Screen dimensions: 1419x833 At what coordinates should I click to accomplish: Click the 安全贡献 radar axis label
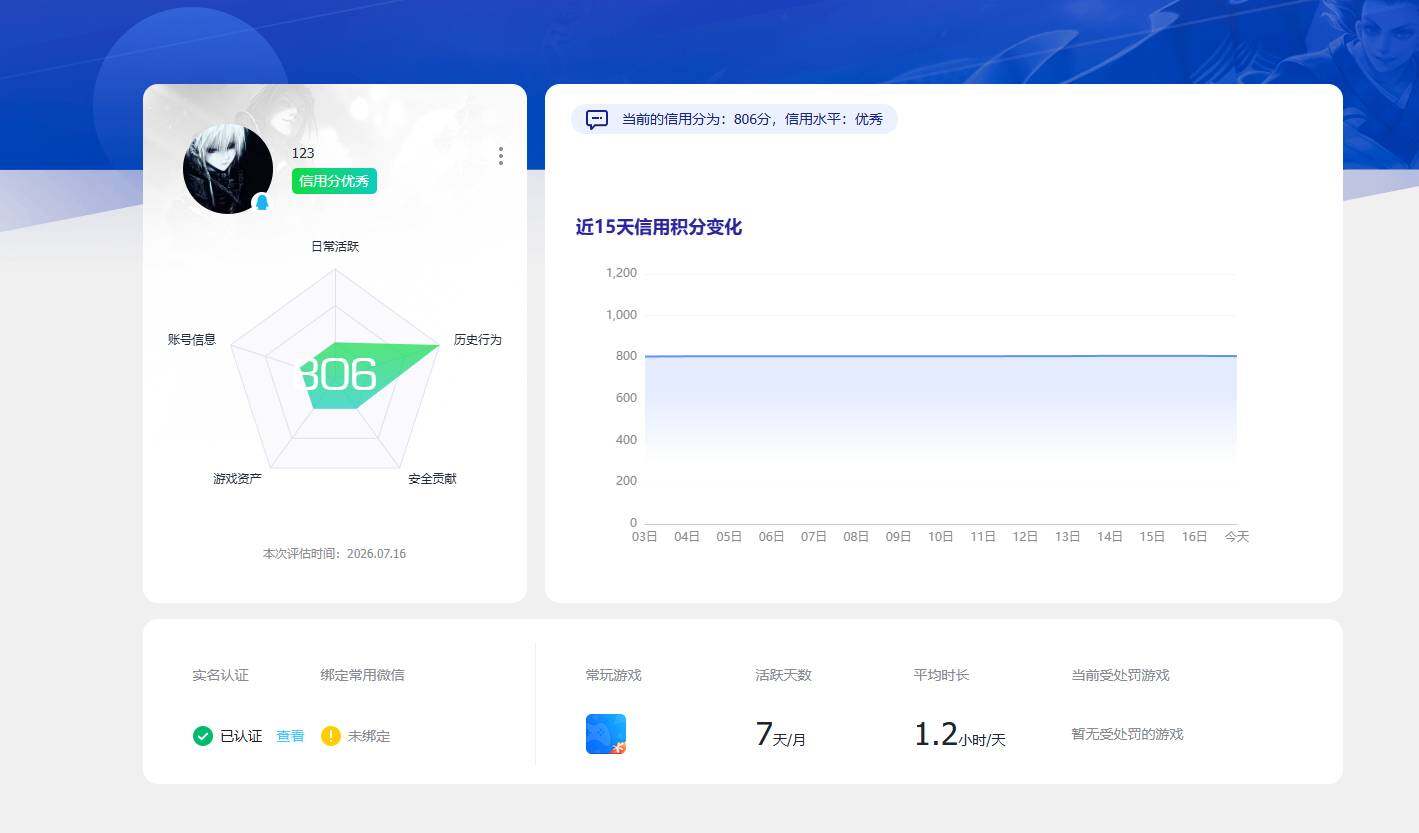[x=432, y=479]
